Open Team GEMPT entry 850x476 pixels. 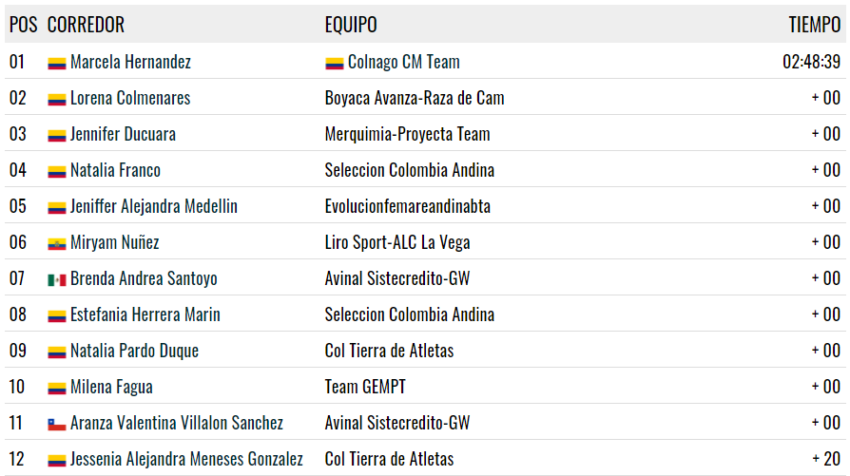click(365, 387)
